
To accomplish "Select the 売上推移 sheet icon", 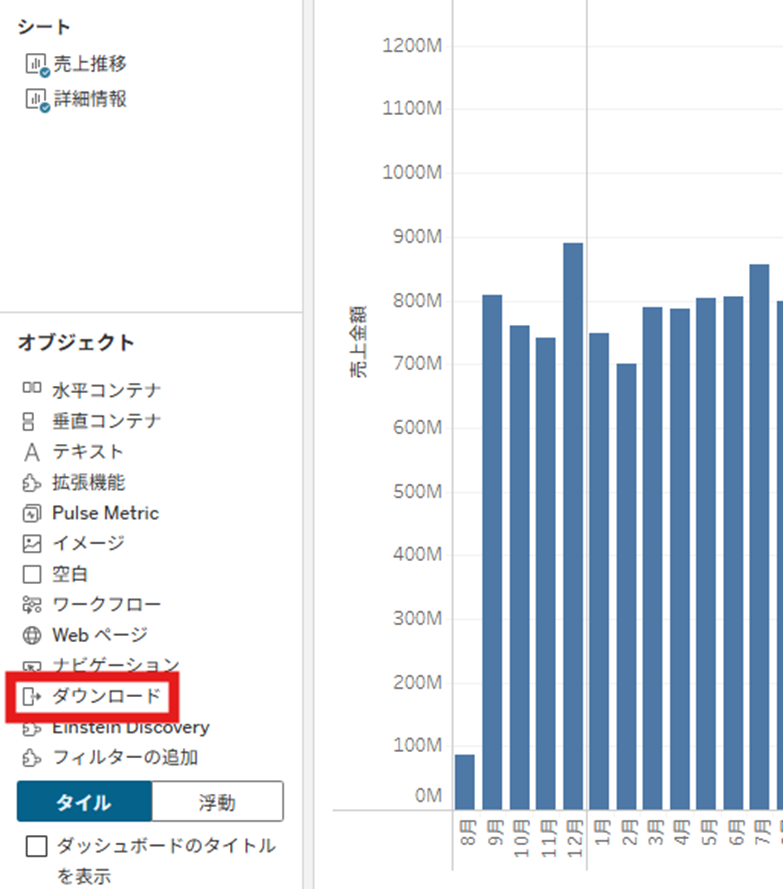I will tap(37, 65).
